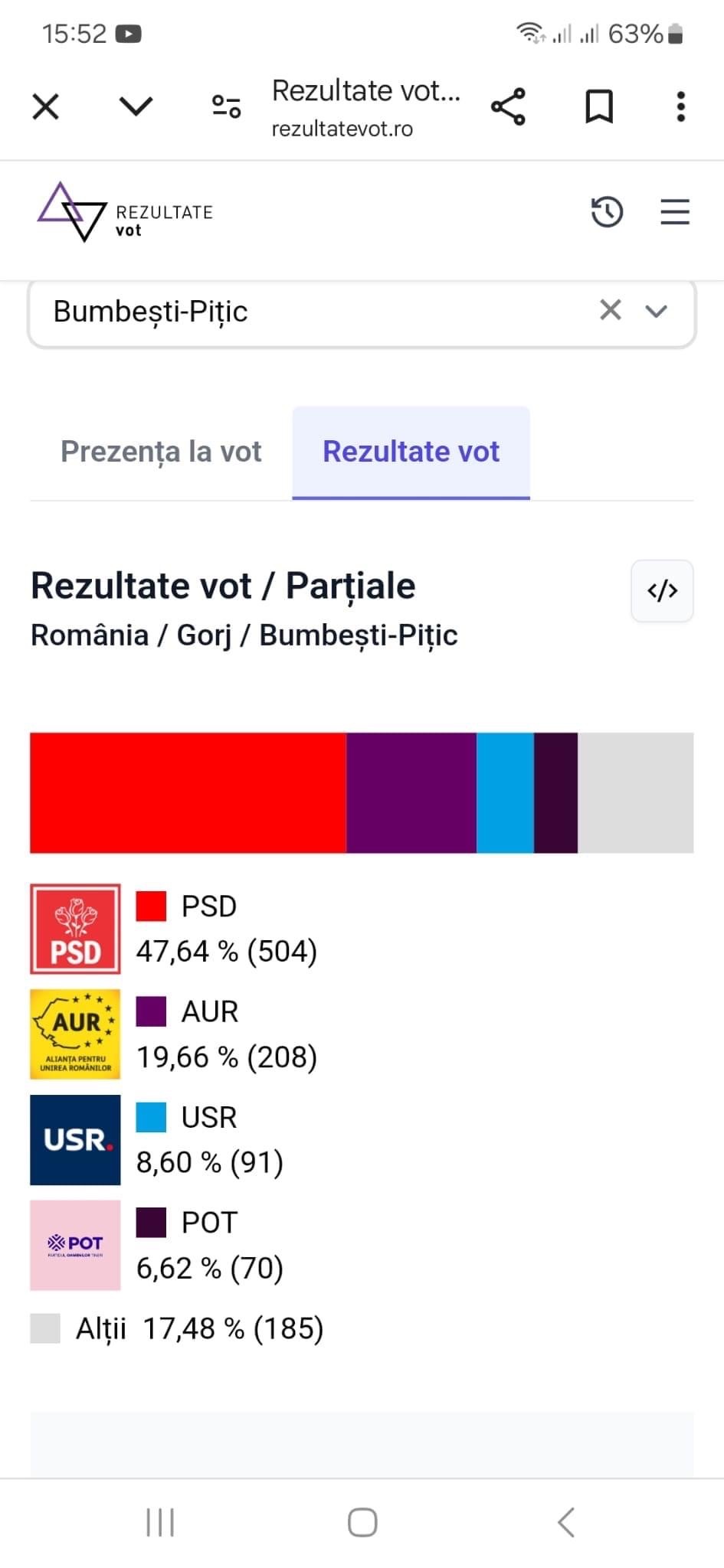
Task: Select the Rezultate vot tab
Action: click(411, 452)
